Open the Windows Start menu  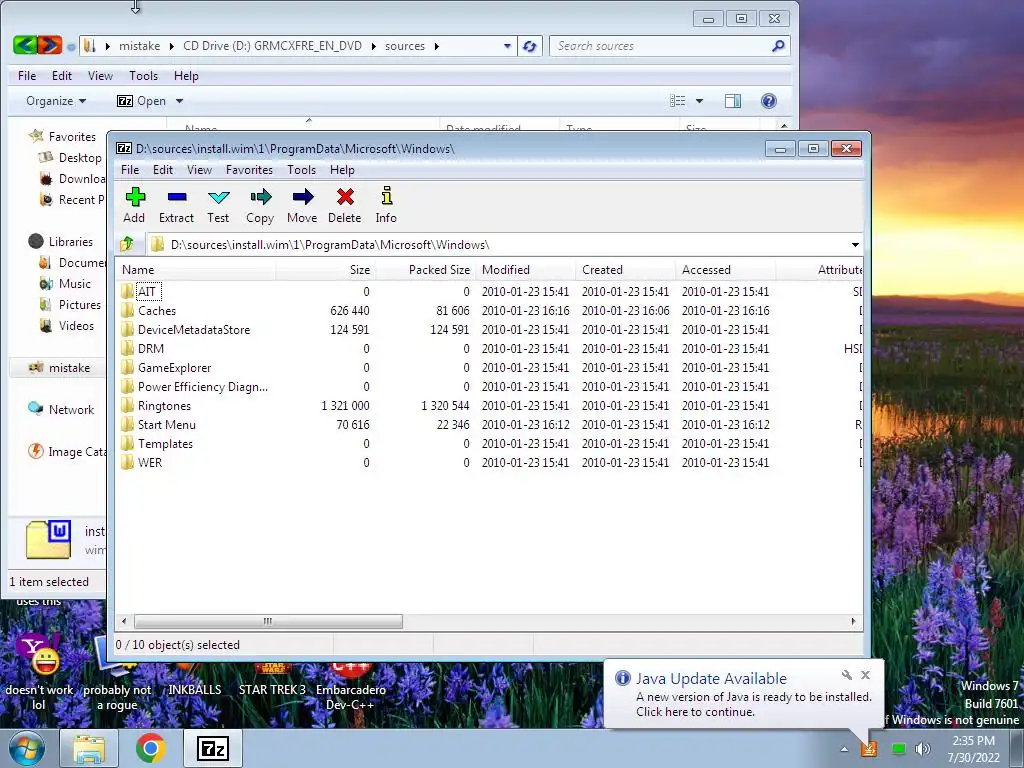[x=26, y=748]
